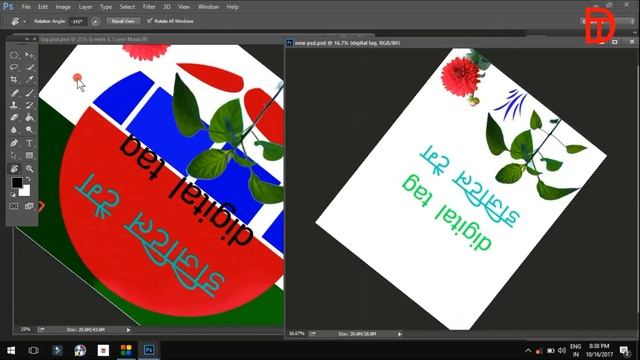This screenshot has width=640, height=360.
Task: Open background color picker (white swatch)
Action: [26, 192]
